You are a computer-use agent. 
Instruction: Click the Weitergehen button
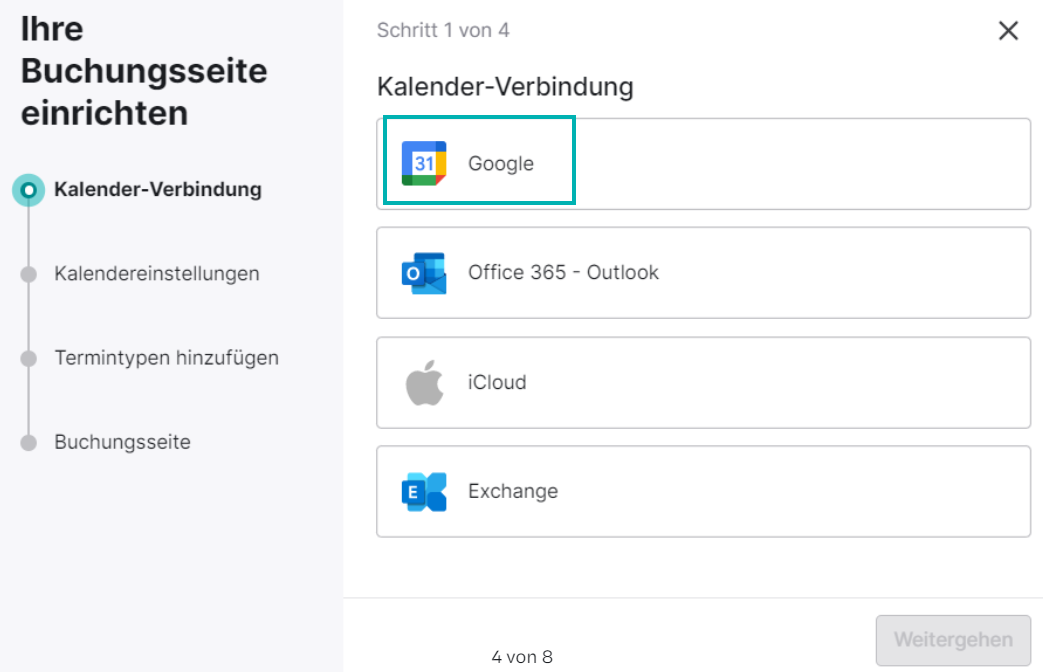(953, 640)
